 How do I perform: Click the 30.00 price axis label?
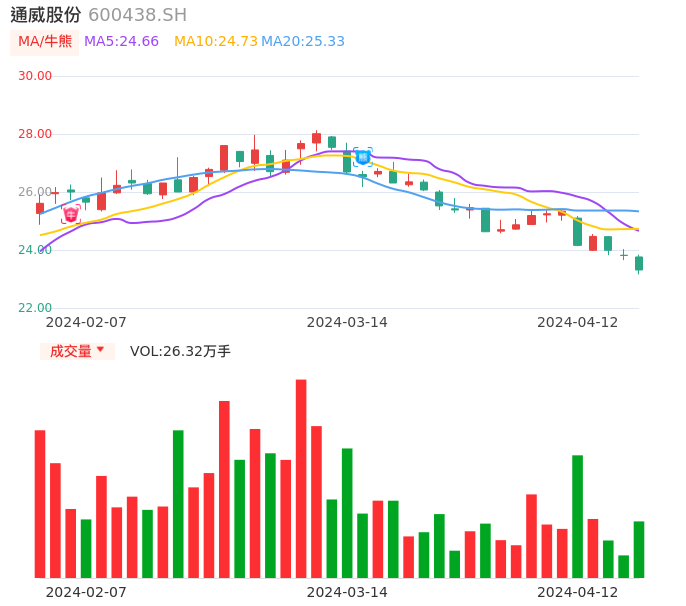[x=35, y=76]
